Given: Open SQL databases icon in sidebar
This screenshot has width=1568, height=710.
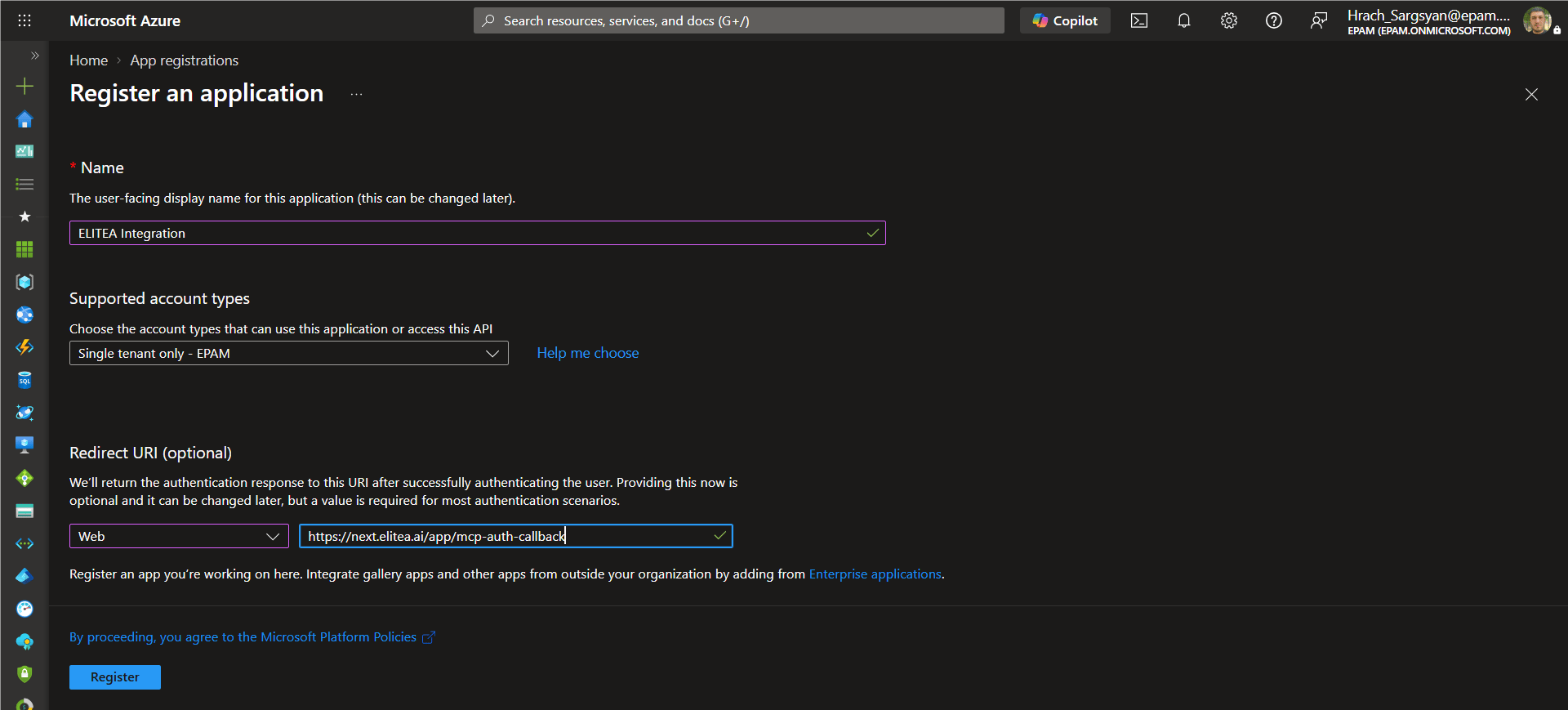Looking at the screenshot, I should coord(24,380).
